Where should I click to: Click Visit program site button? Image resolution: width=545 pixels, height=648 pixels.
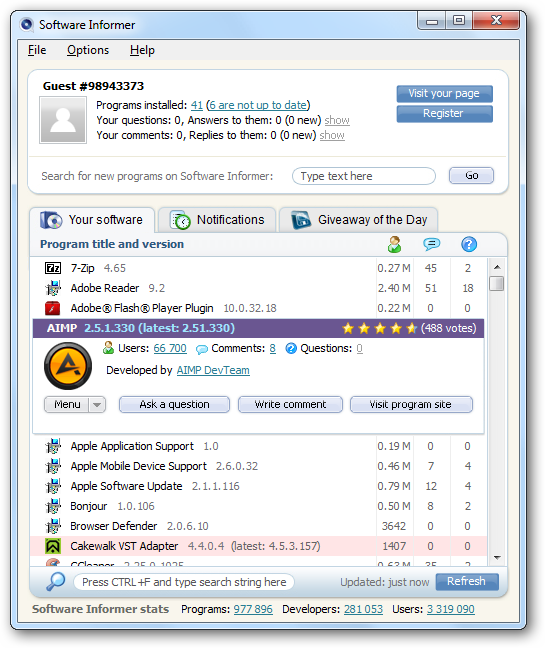(x=411, y=405)
